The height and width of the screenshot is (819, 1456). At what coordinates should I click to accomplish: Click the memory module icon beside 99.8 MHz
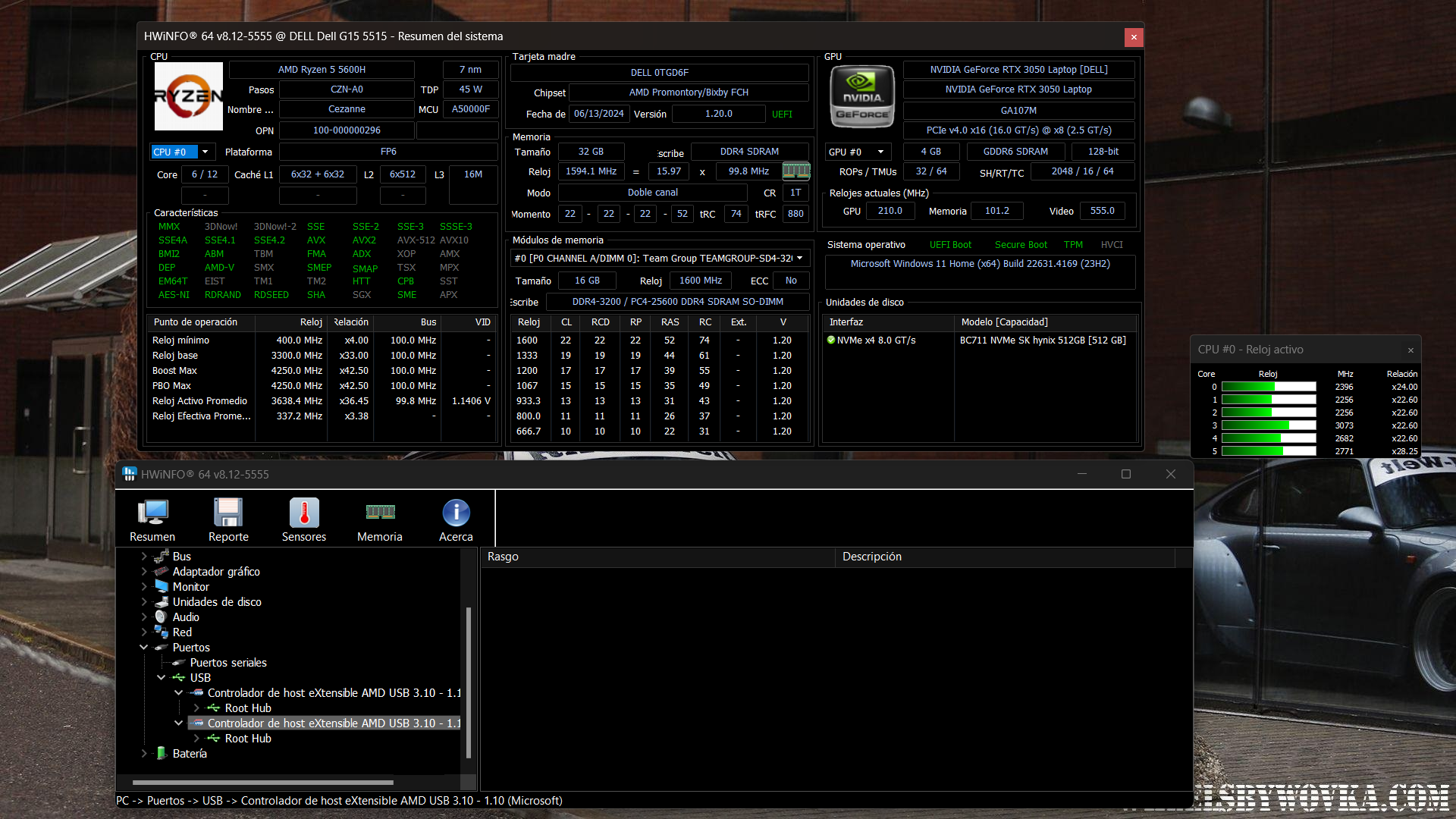(796, 171)
